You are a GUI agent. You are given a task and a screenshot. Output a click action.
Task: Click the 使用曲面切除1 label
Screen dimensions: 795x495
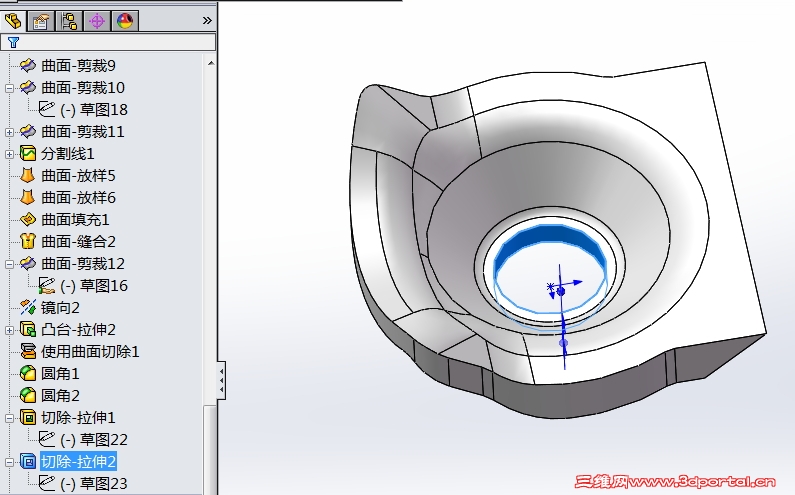coord(90,351)
